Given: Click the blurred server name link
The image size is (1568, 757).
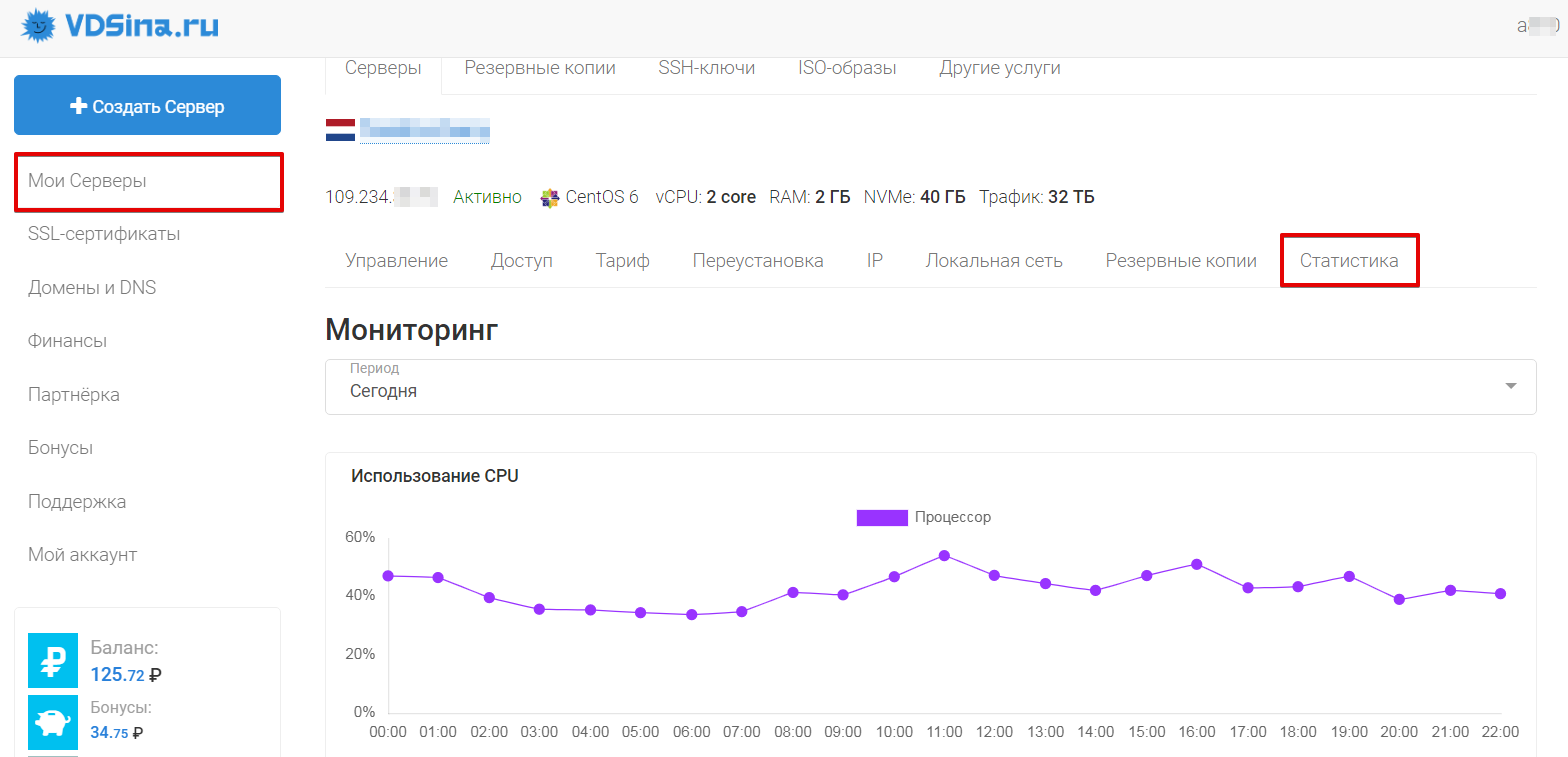Looking at the screenshot, I should [425, 130].
